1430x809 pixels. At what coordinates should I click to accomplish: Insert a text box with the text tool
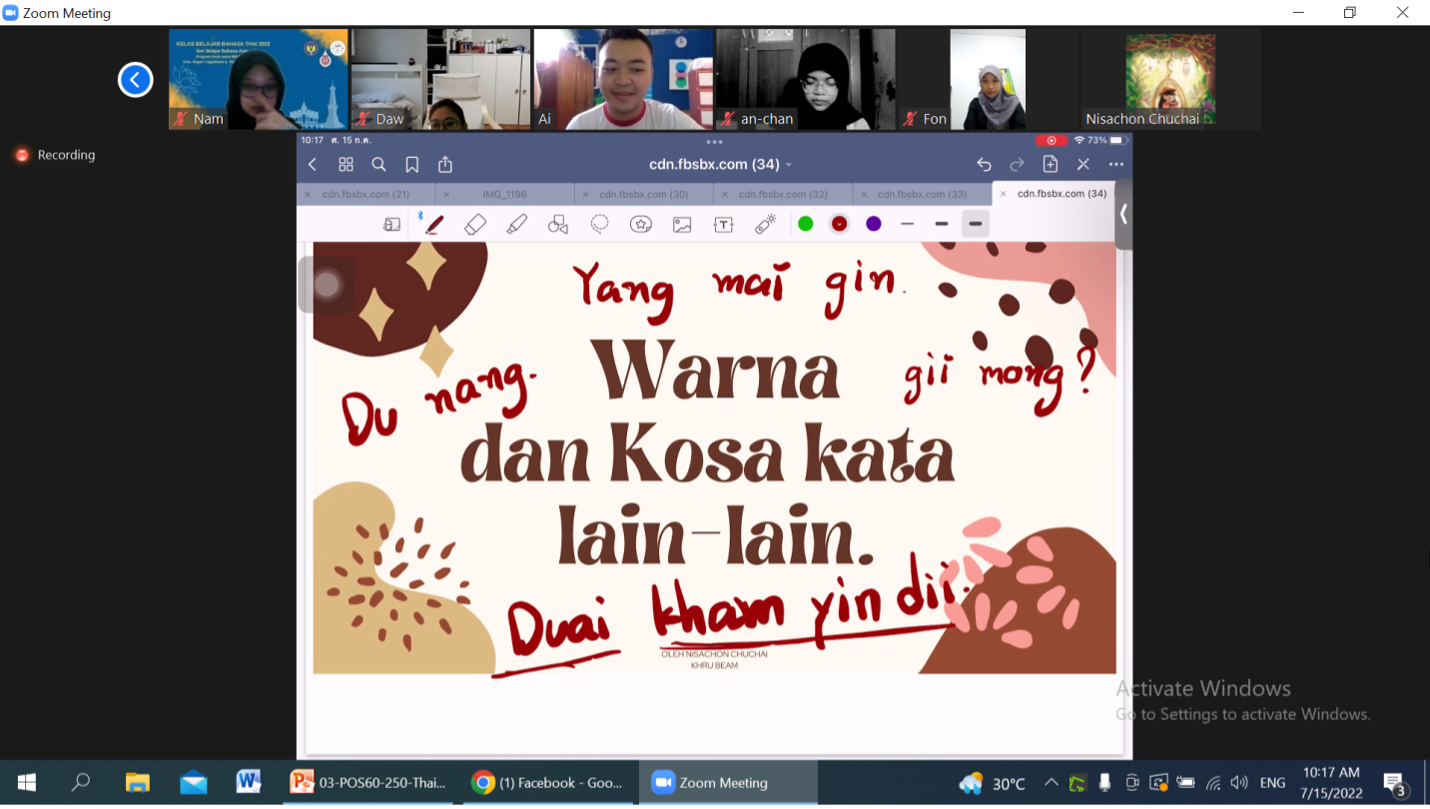(x=724, y=223)
